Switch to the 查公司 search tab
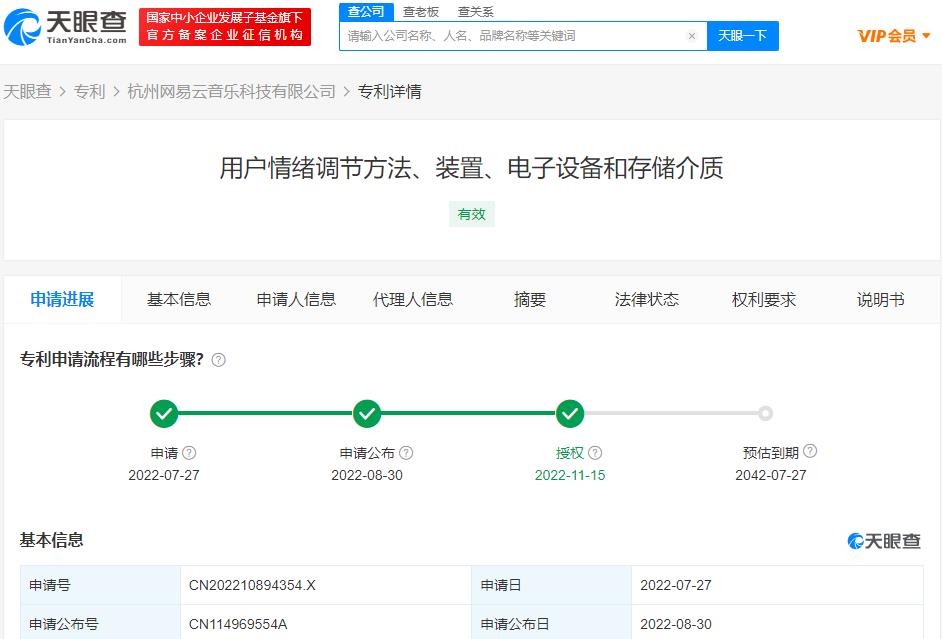This screenshot has width=942, height=639. click(x=366, y=11)
